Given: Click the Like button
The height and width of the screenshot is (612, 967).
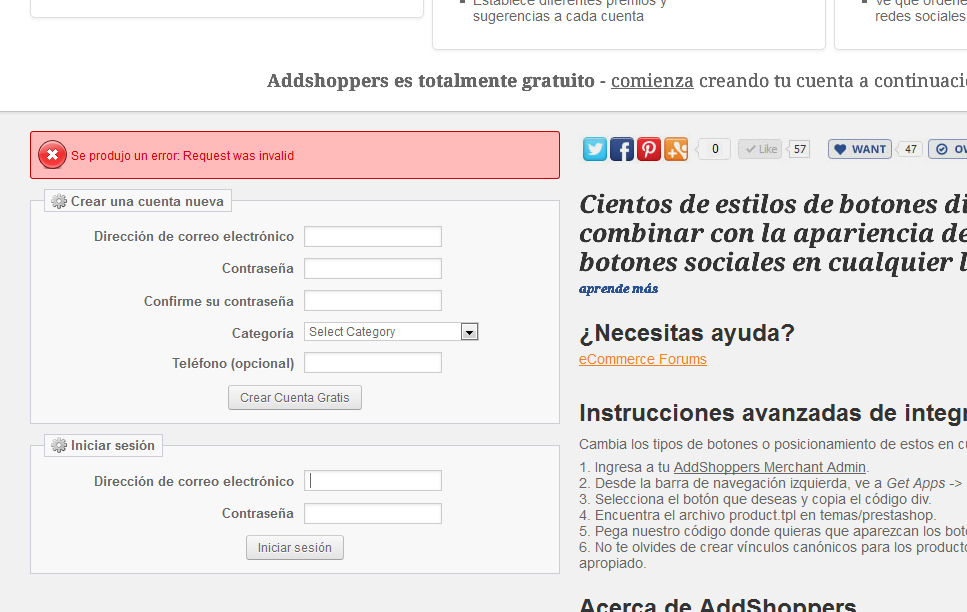Looking at the screenshot, I should [760, 149].
